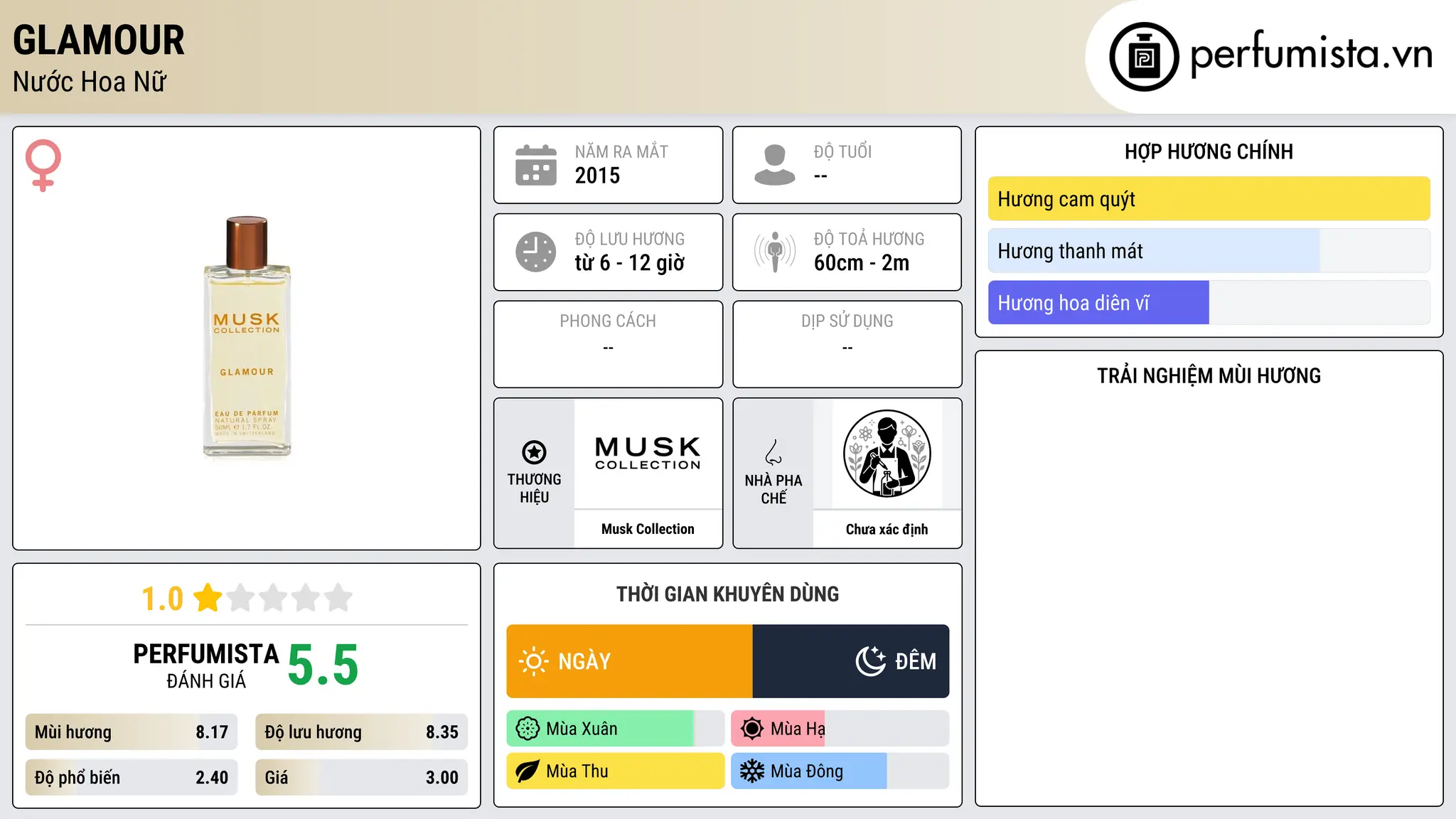Click the person icon beside Độ Tuổi

point(775,165)
